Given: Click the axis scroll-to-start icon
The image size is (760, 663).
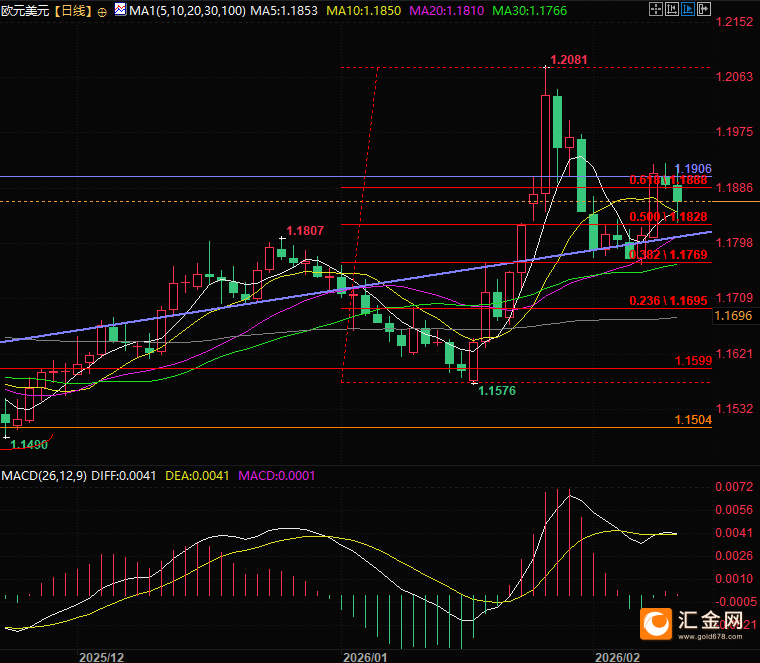Looking at the screenshot, I should pyautogui.click(x=672, y=9).
